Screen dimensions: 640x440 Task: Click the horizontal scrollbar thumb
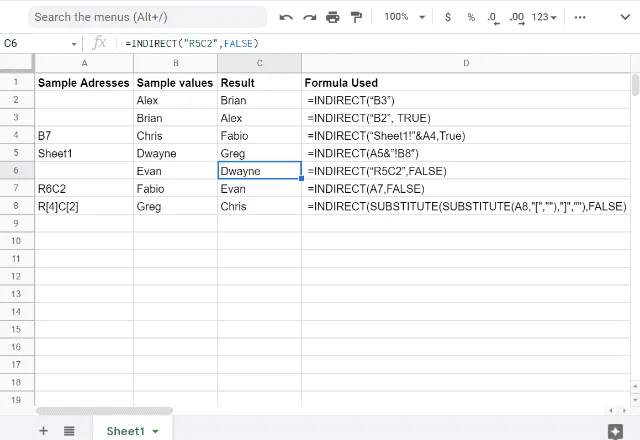tap(104, 411)
